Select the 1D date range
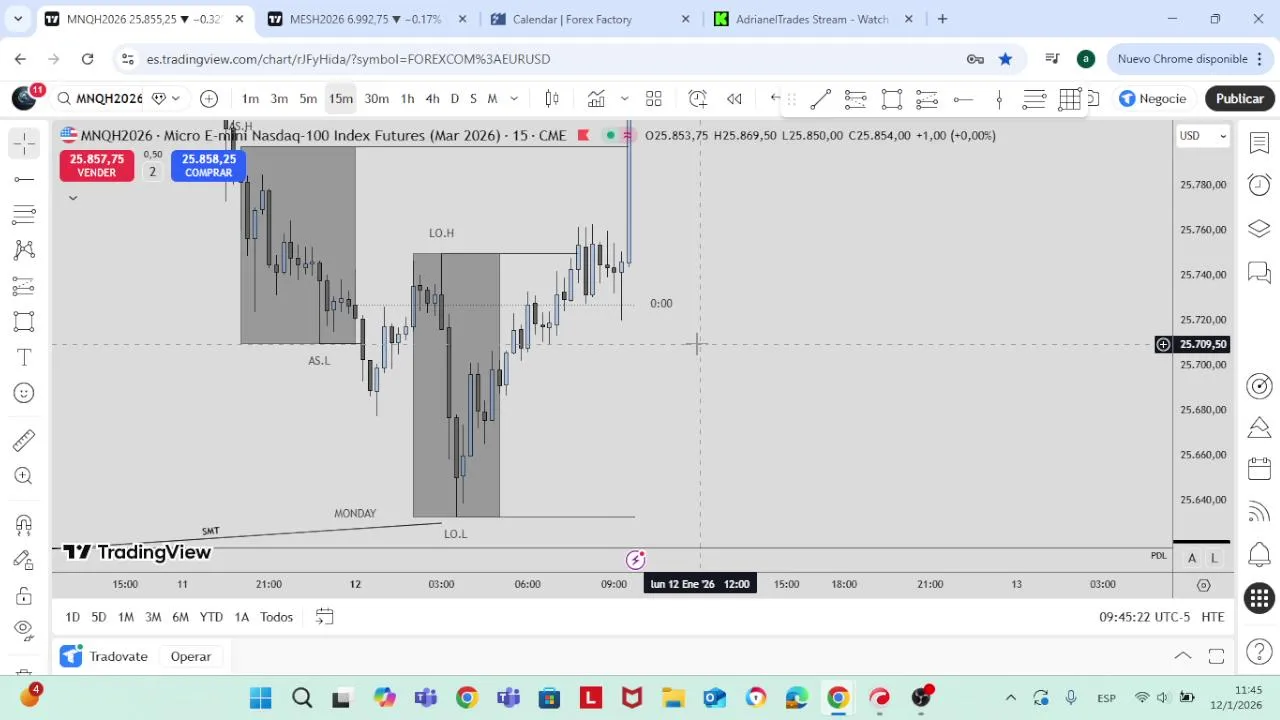The image size is (1280, 720). [x=72, y=617]
